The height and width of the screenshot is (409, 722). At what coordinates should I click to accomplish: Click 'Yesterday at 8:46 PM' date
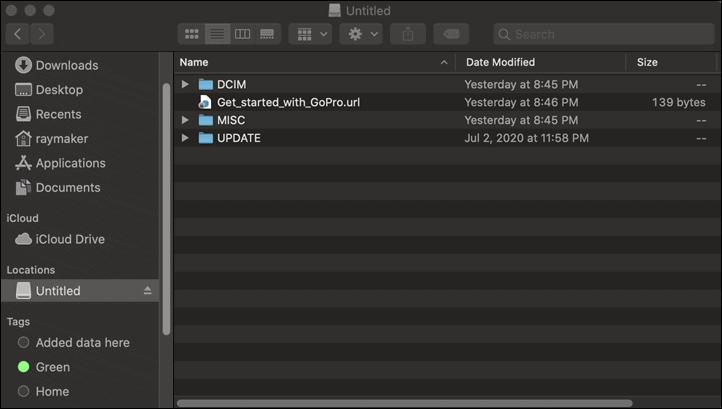click(x=521, y=102)
